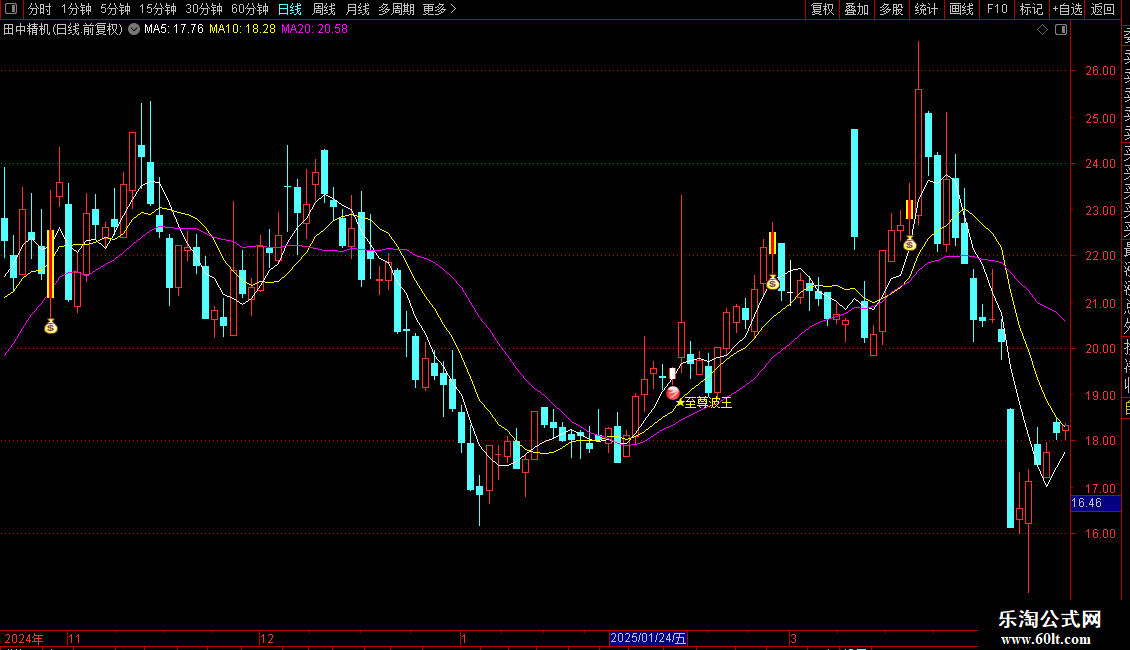Screen dimensions: 1130x650
Task: Click the 返回 back button
Action: click(1103, 9)
